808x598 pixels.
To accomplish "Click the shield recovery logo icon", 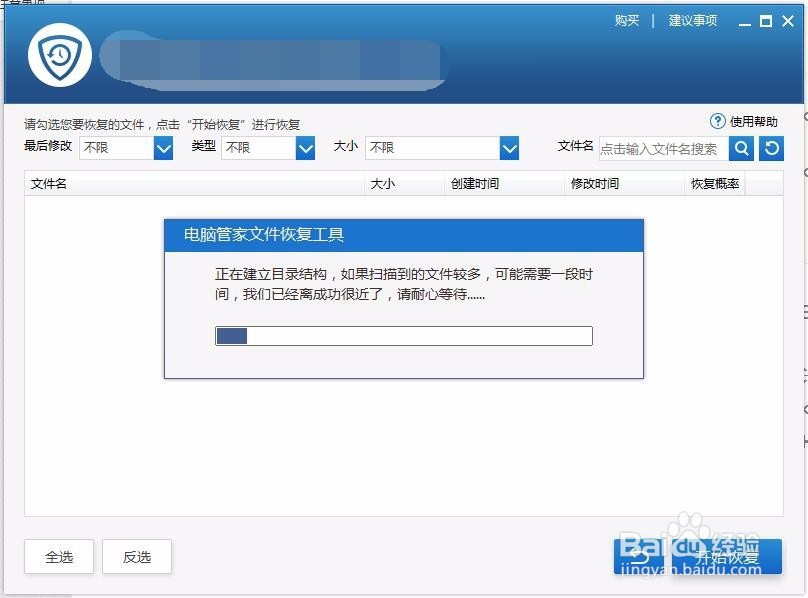I will click(x=60, y=55).
